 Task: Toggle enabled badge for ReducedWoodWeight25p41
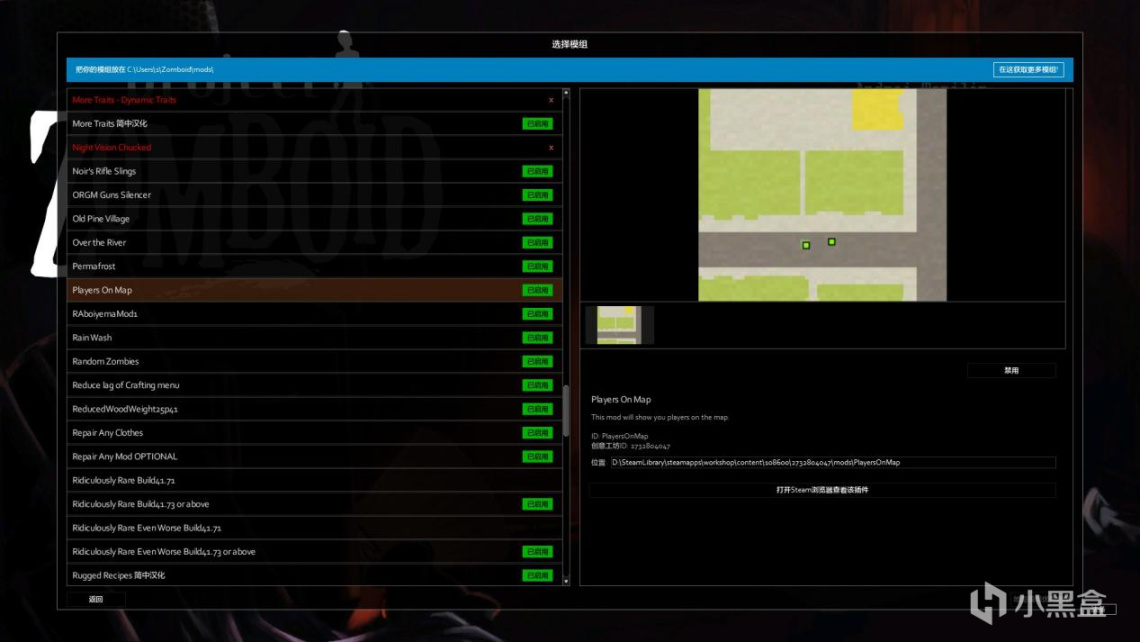pos(537,409)
